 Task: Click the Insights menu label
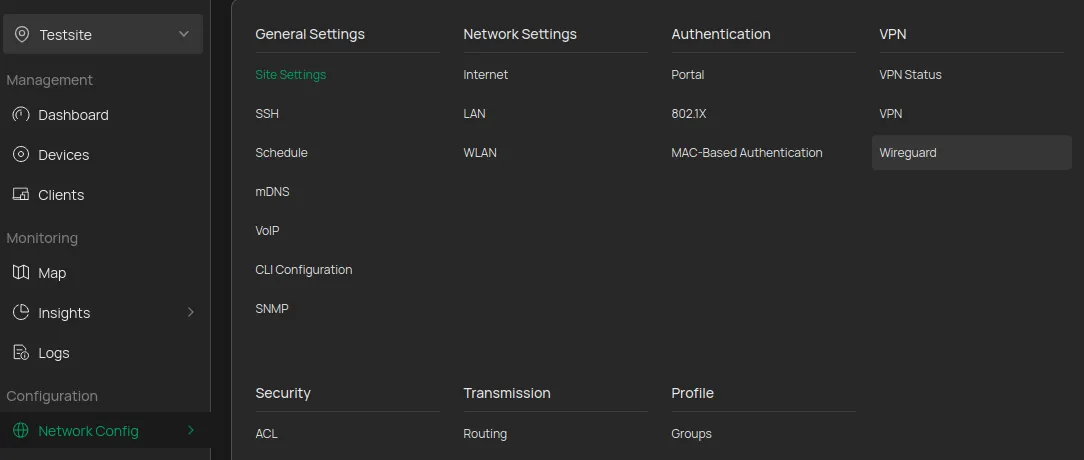click(x=64, y=313)
